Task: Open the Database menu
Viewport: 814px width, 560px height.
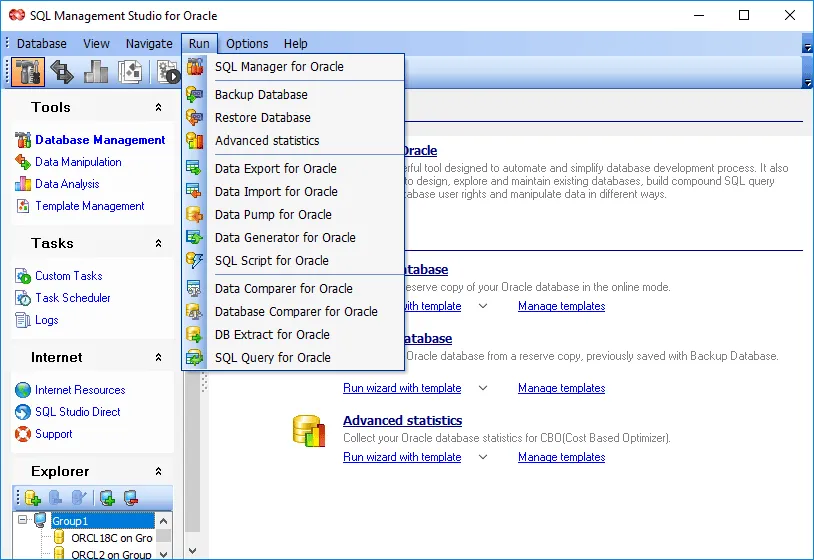Action: point(42,44)
